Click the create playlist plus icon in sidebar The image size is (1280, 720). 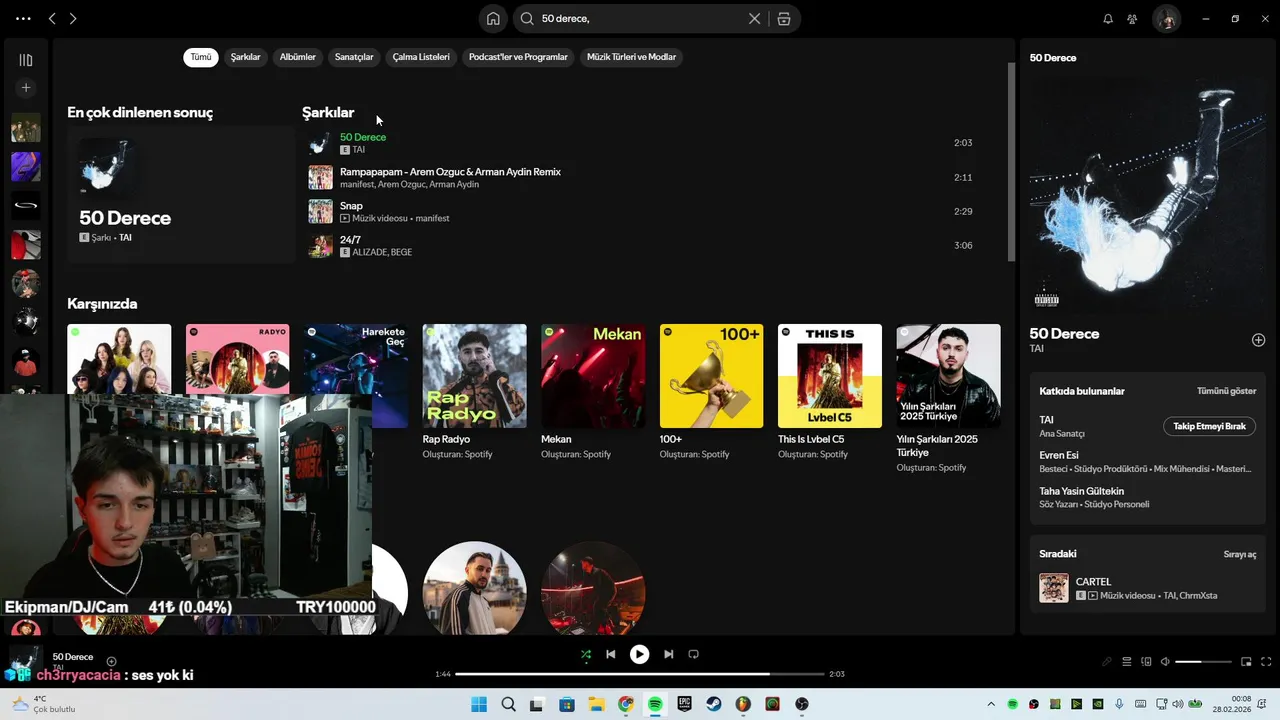tap(26, 88)
